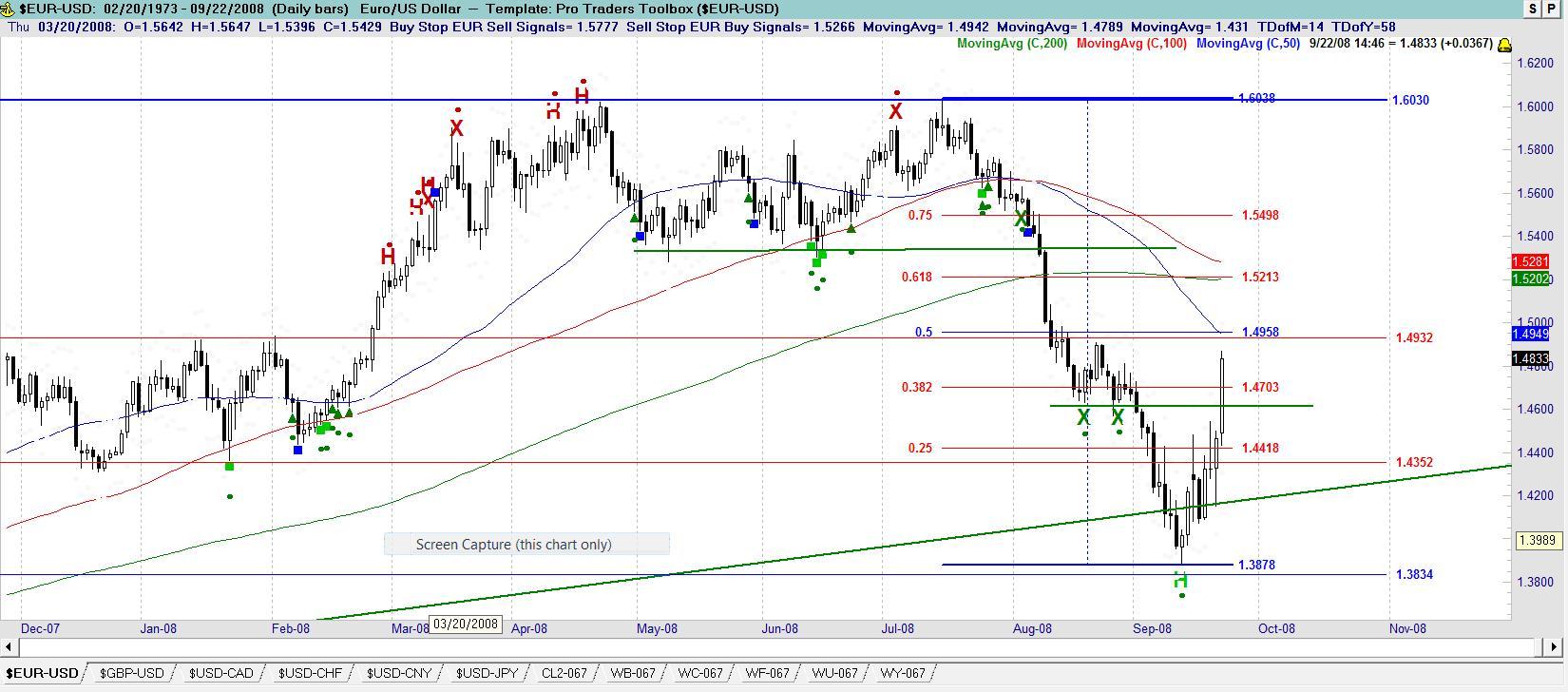1568x692 pixels.
Task: Click the horizontal scrollbar track
Action: 779,647
